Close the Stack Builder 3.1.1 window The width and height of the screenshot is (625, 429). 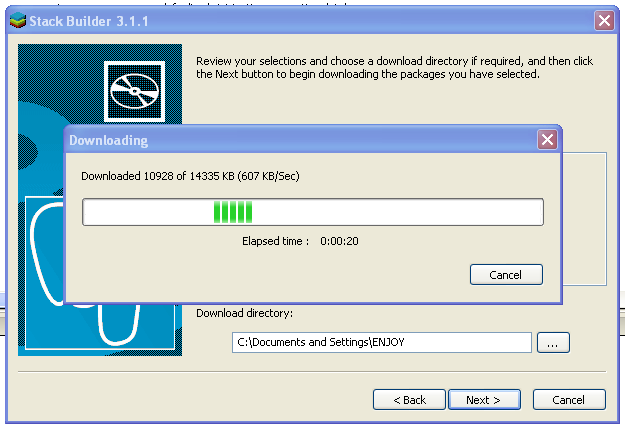[x=604, y=20]
